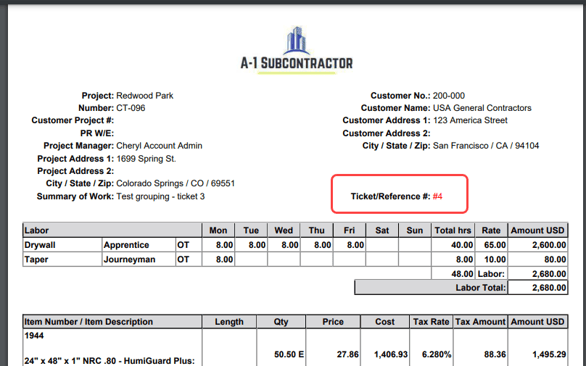Select item number '1944'

[34, 336]
